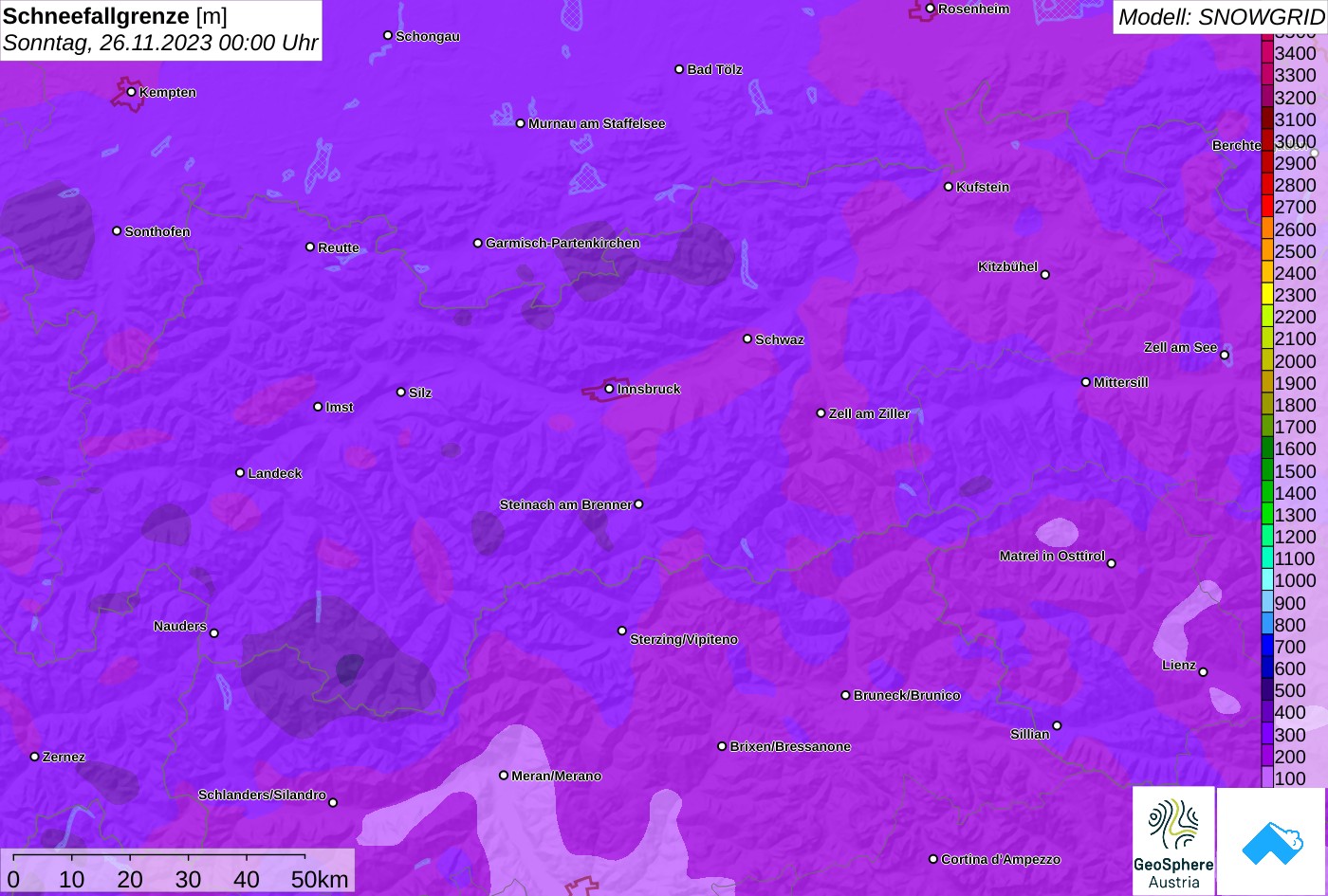This screenshot has height=896, width=1328.
Task: Click the Sillian location dot
Action: point(1057,726)
